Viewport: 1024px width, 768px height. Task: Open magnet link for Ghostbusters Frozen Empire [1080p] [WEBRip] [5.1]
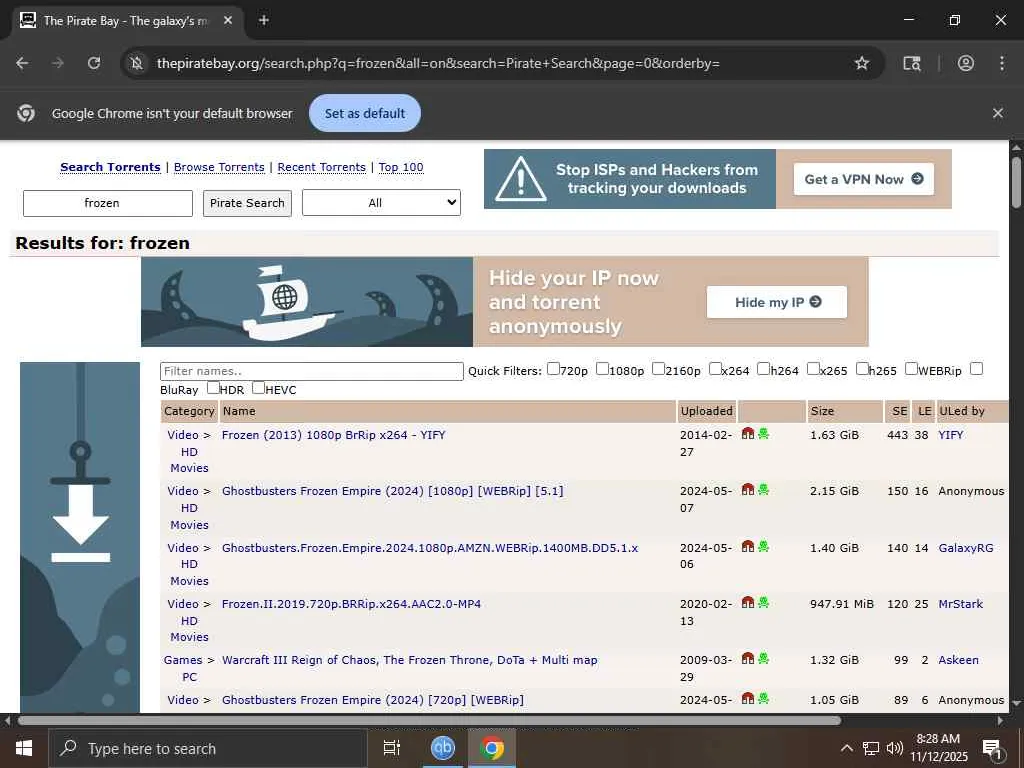click(748, 490)
